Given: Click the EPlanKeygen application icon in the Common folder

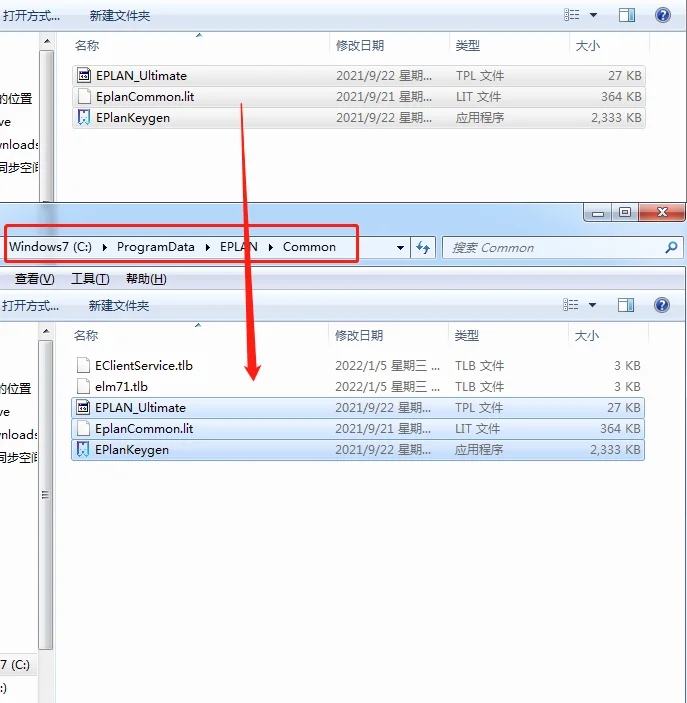Looking at the screenshot, I should tap(83, 450).
